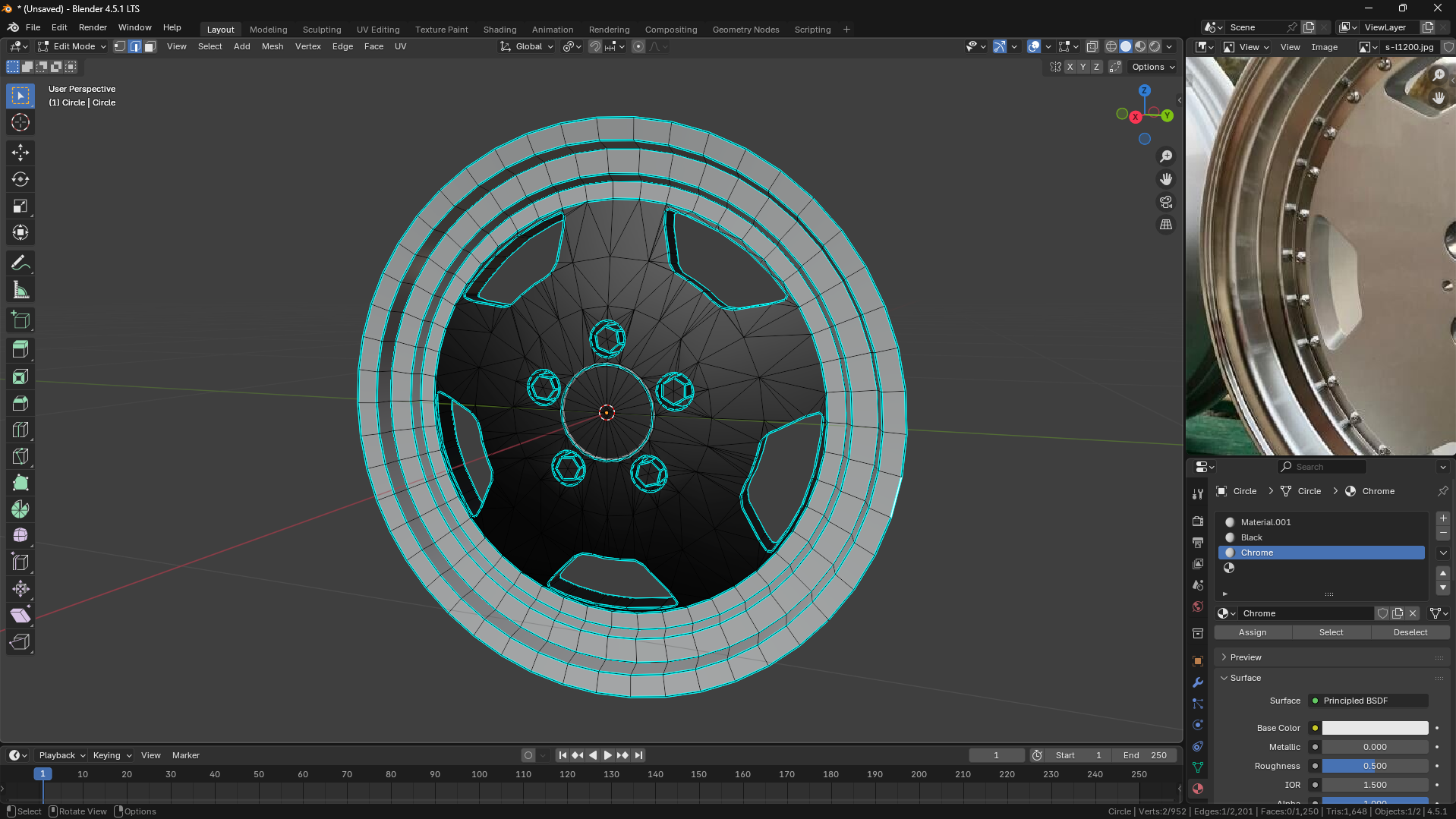
Task: Activate the Spin tool
Action: (20, 509)
